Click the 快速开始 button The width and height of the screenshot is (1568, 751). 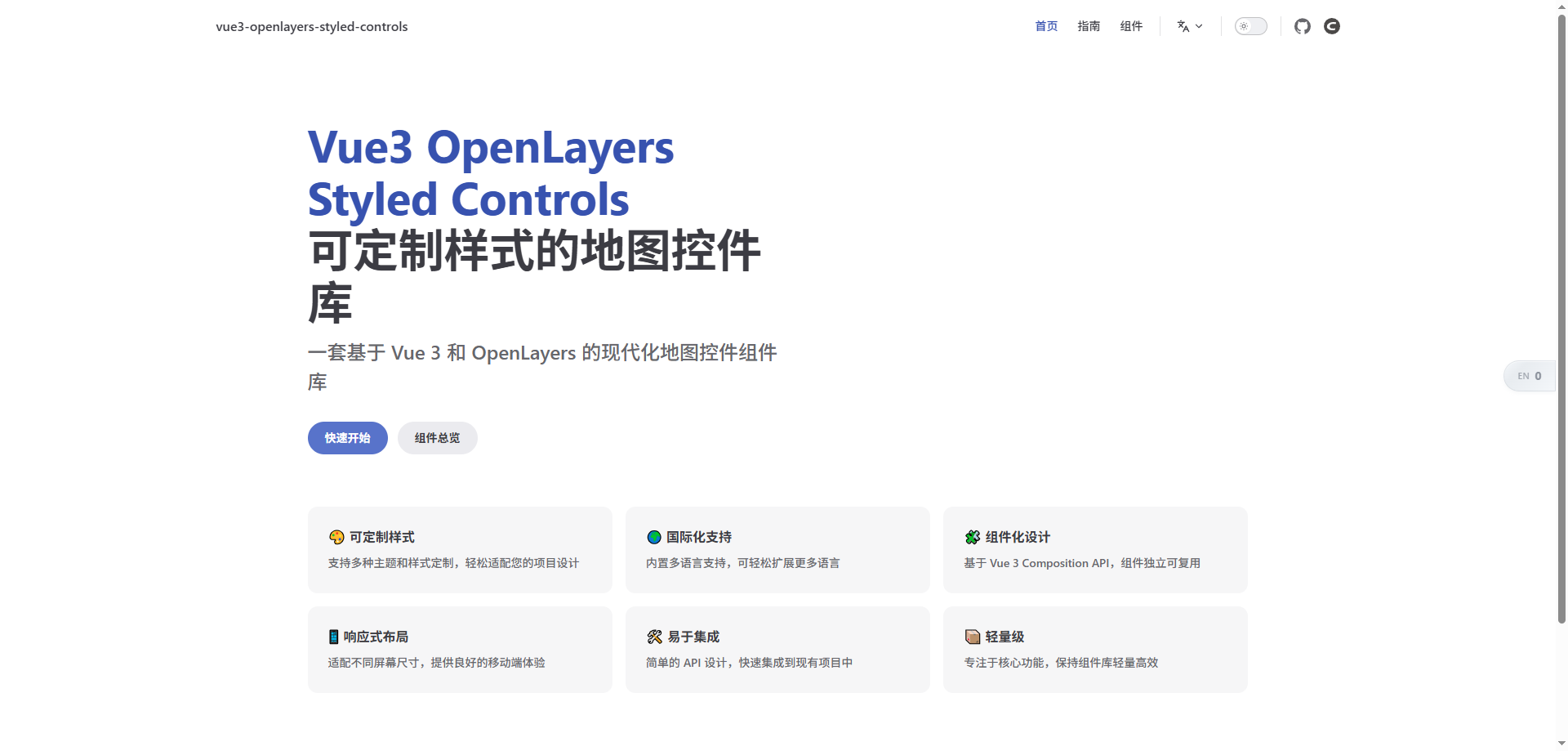tap(348, 438)
